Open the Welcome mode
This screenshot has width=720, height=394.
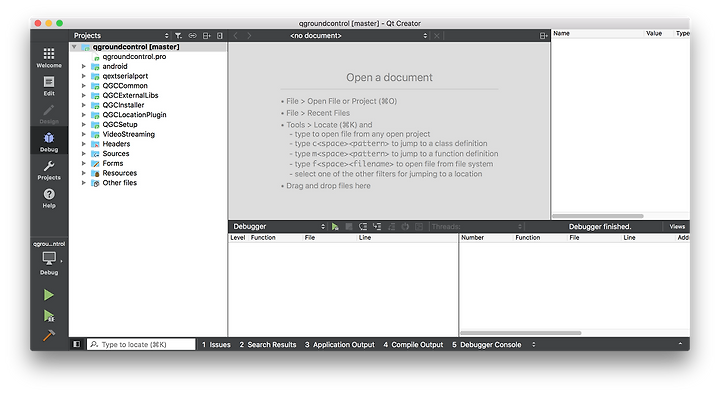point(49,57)
